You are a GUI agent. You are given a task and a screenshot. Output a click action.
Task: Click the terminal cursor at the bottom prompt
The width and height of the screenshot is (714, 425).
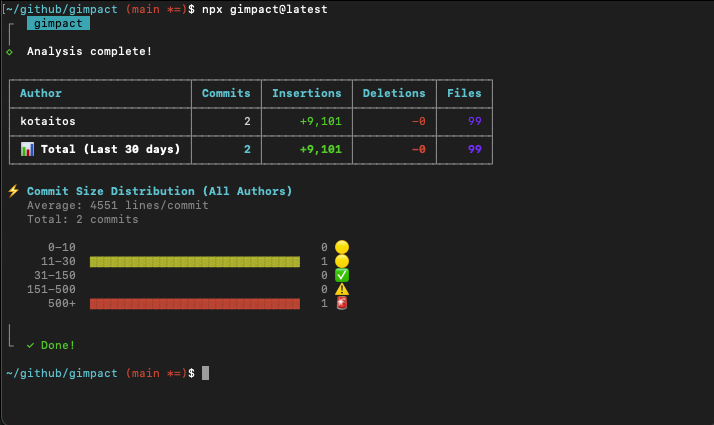pos(205,373)
